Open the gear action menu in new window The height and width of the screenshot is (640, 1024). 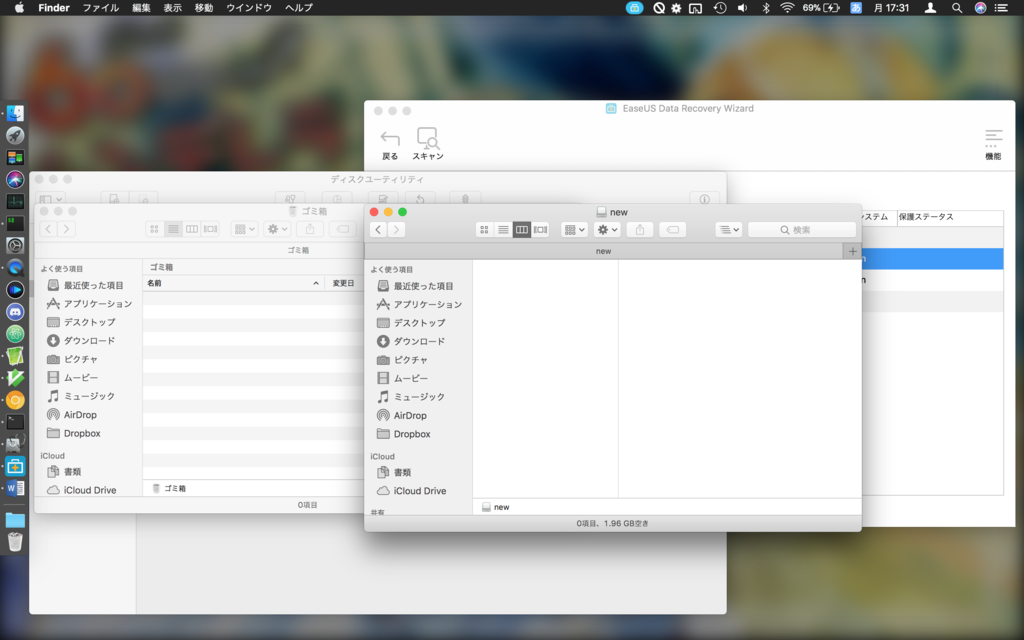607,230
